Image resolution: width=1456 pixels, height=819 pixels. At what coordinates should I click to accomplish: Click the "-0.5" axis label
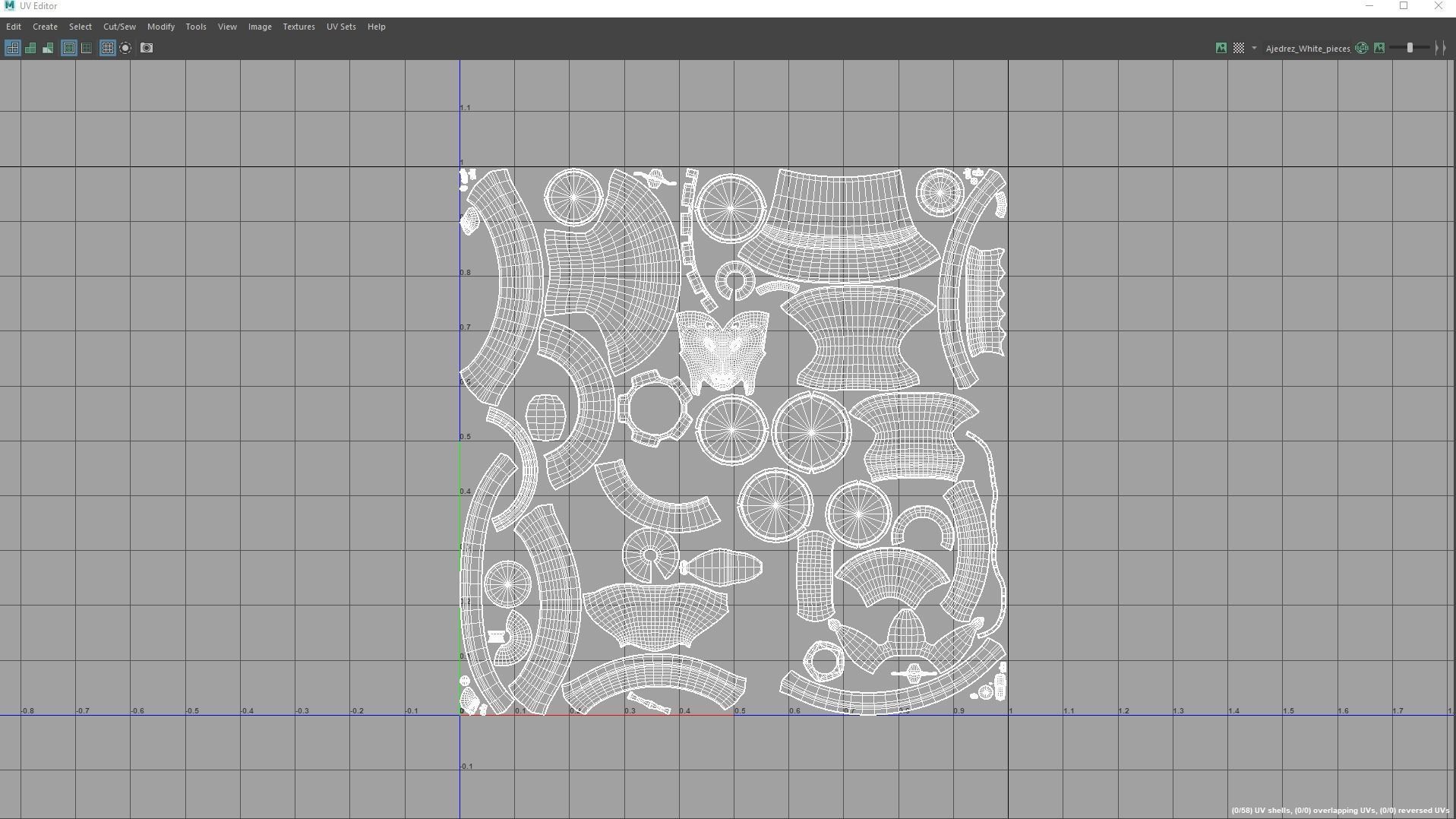pyautogui.click(x=191, y=711)
